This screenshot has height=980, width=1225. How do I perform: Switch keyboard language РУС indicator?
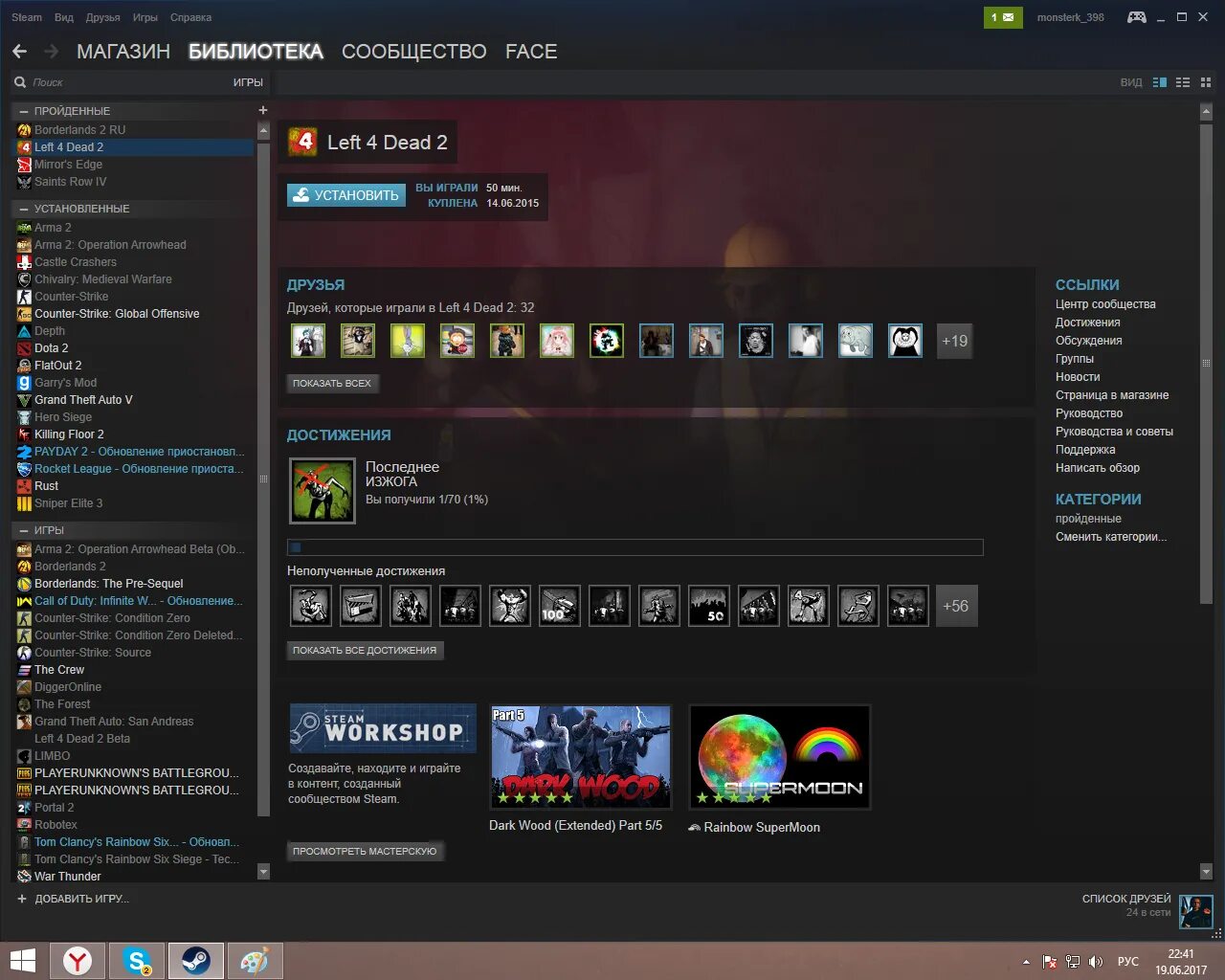(x=1128, y=962)
